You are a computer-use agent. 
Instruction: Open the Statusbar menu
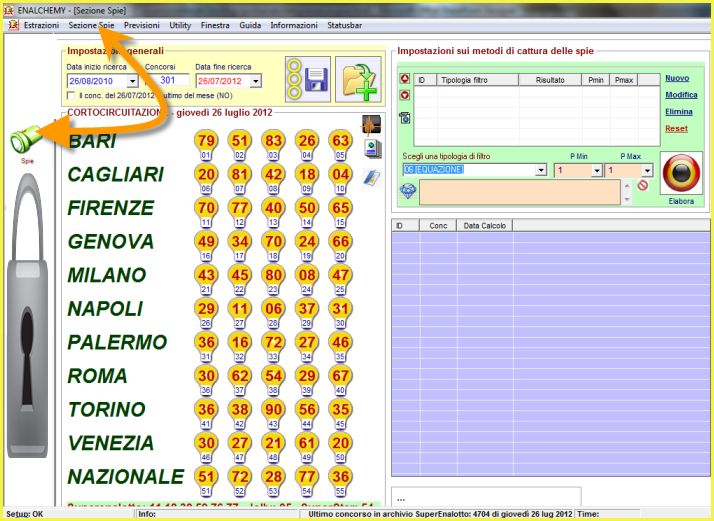click(344, 26)
